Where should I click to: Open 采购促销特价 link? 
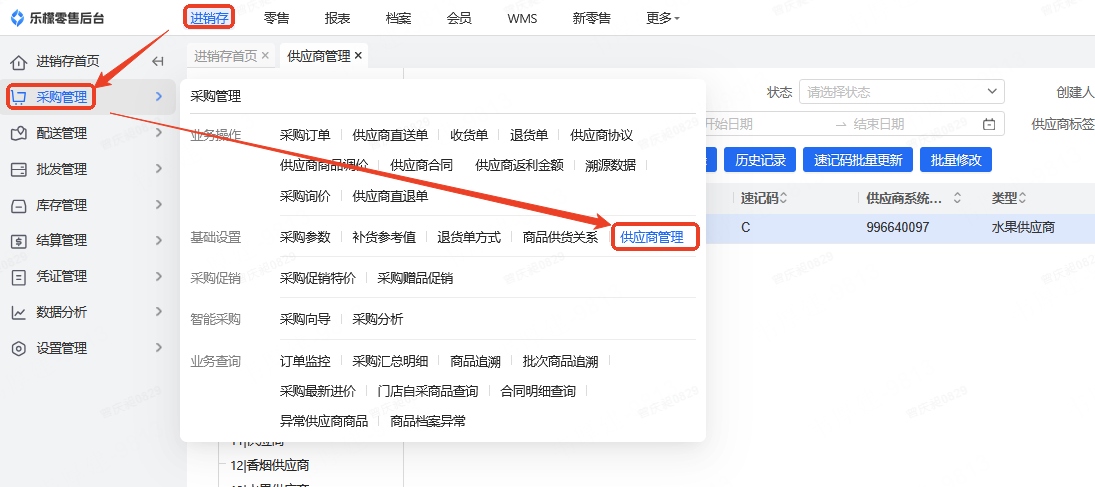pos(318,278)
